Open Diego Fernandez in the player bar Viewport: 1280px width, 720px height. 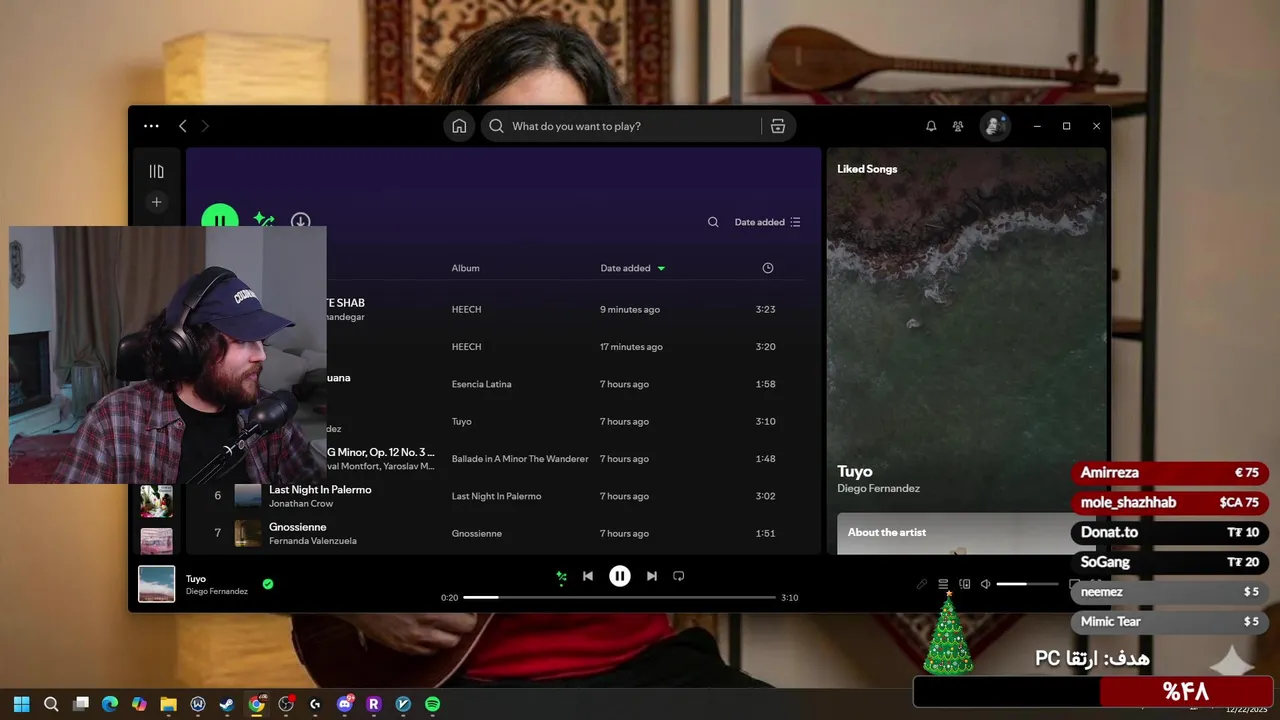click(217, 592)
